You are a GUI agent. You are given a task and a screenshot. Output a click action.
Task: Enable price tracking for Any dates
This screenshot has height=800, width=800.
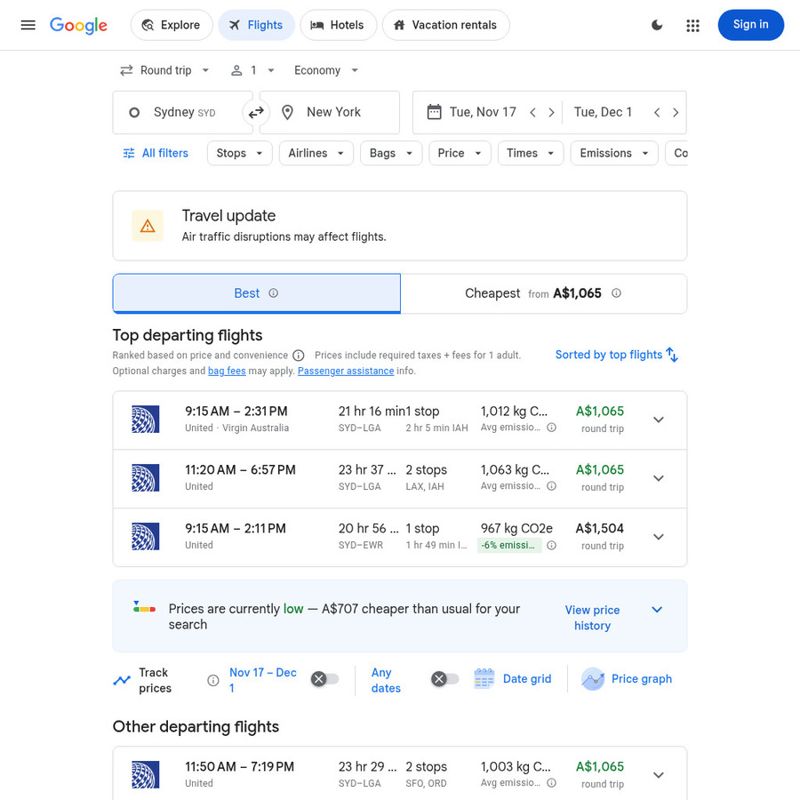point(445,679)
